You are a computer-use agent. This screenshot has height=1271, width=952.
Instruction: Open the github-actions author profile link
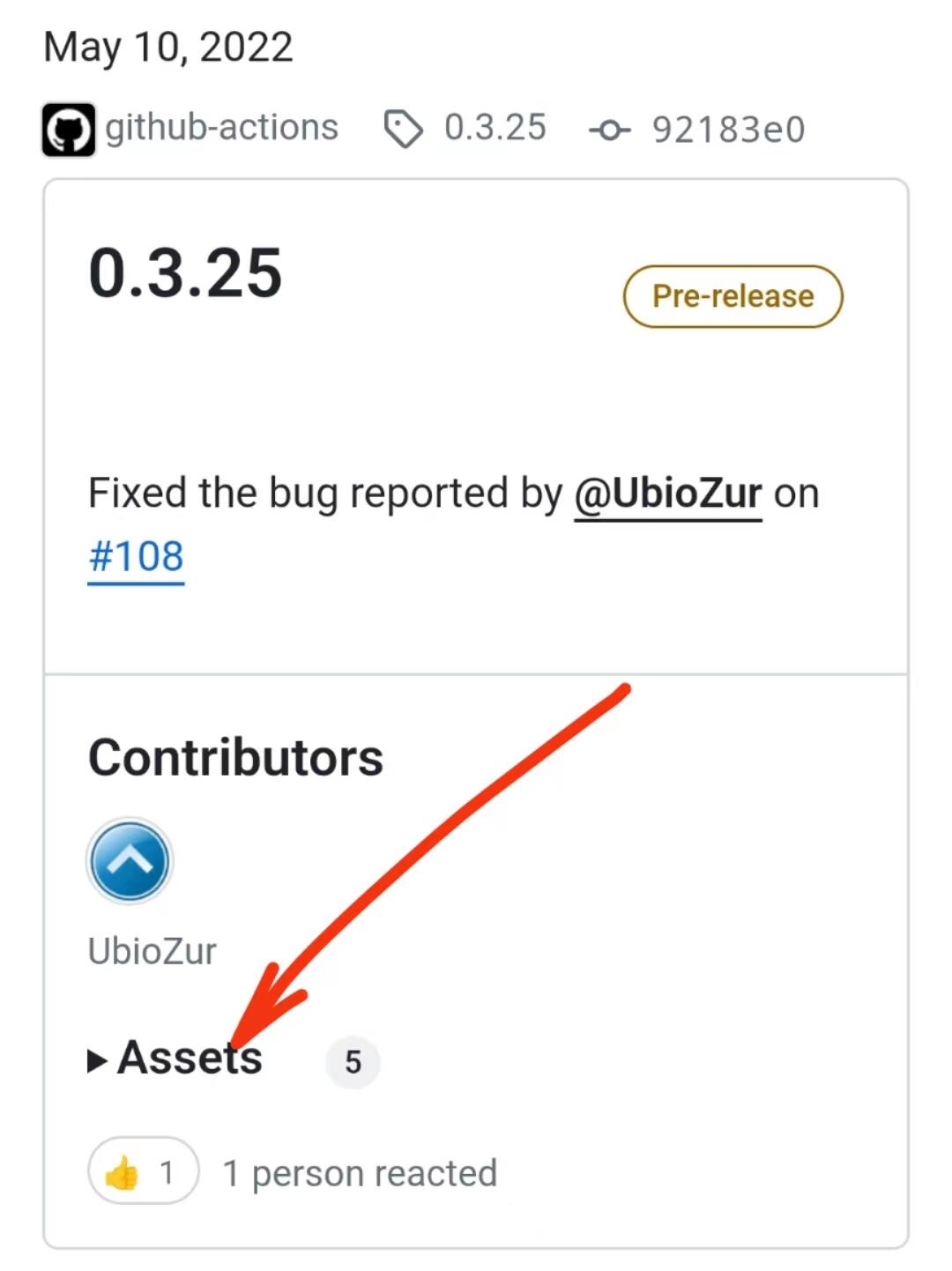click(x=221, y=128)
